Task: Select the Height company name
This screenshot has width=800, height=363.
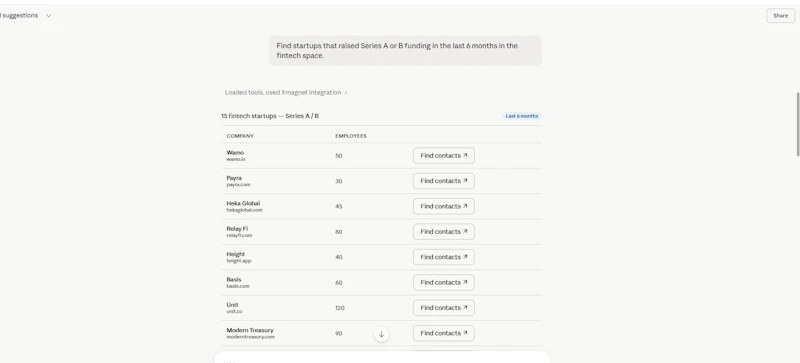Action: pos(236,254)
